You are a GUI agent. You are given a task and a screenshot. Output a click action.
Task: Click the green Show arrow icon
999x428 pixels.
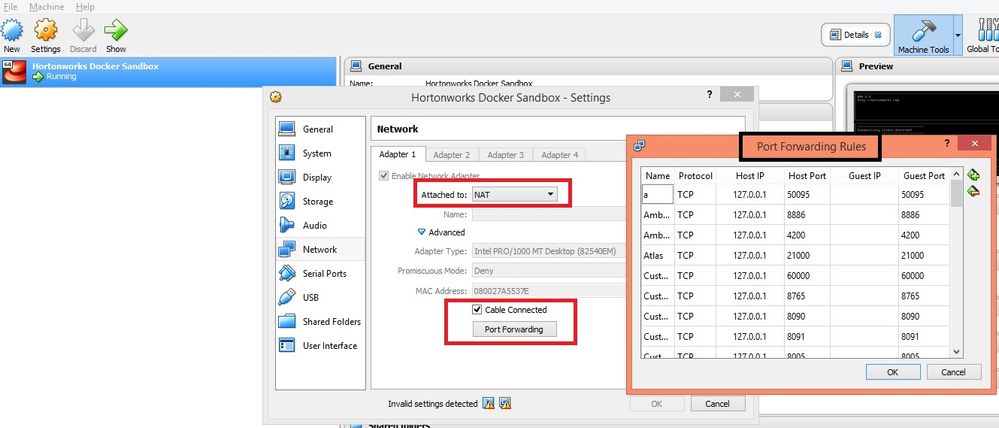[x=116, y=30]
